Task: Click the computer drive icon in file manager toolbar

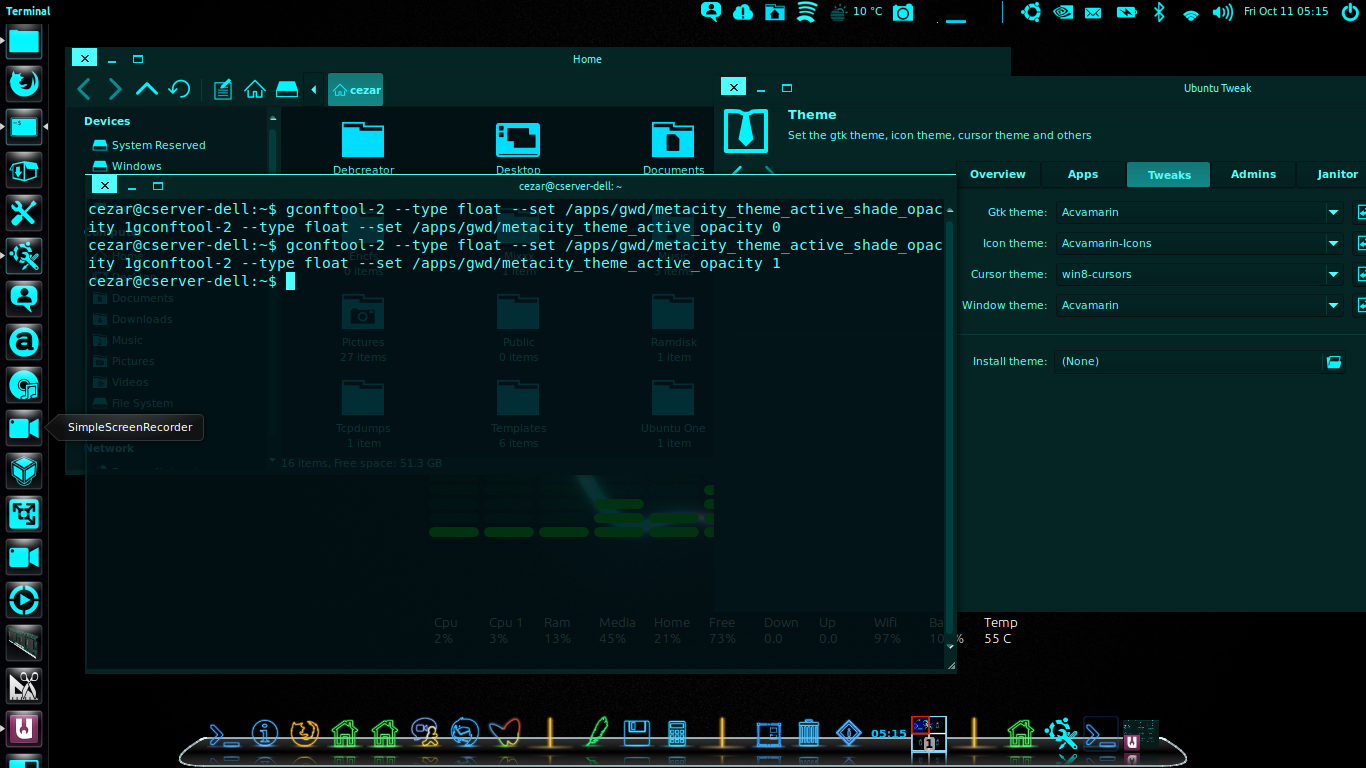Action: [287, 89]
